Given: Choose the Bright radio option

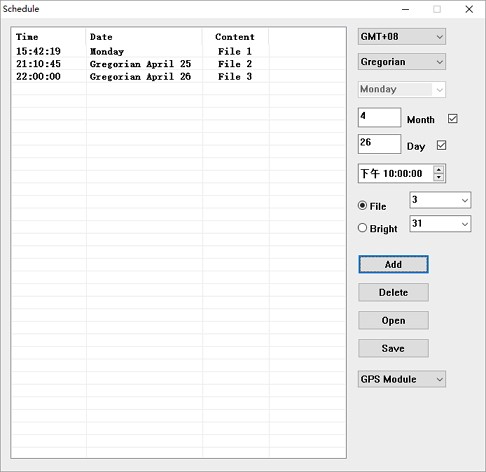Looking at the screenshot, I should click(362, 228).
